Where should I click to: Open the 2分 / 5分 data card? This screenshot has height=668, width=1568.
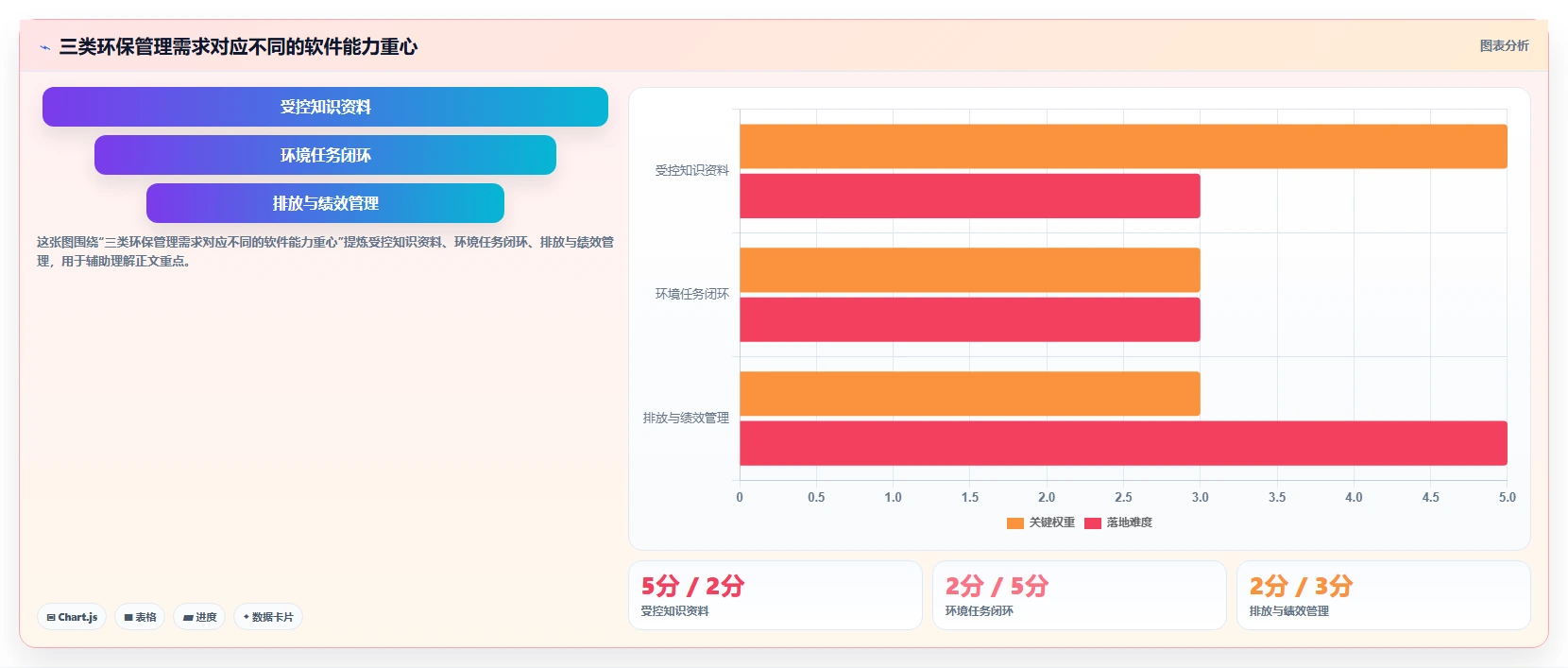point(1080,595)
